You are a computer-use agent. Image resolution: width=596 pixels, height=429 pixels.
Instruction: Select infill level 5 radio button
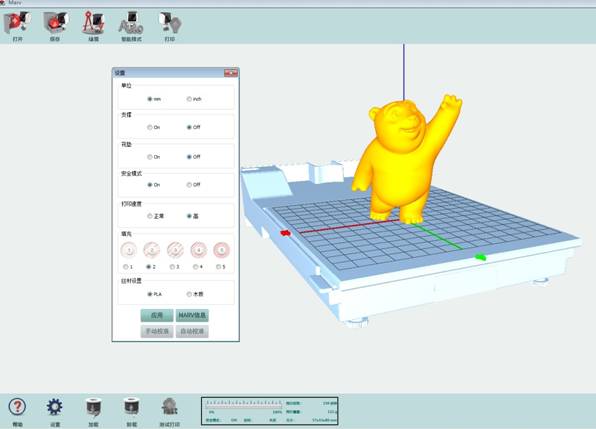point(218,267)
